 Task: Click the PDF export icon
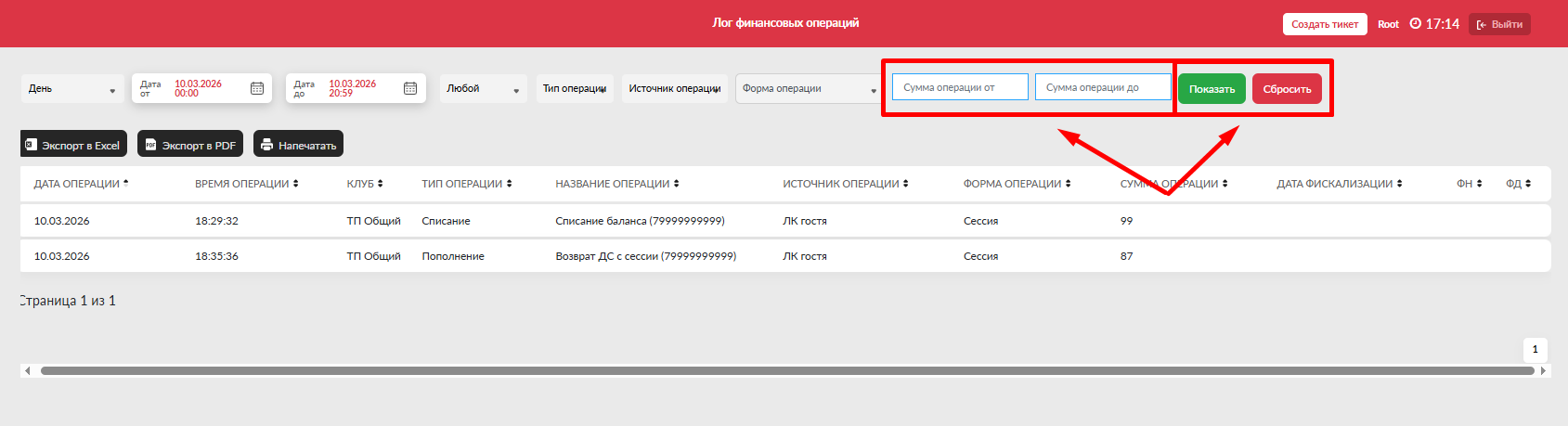tap(151, 145)
